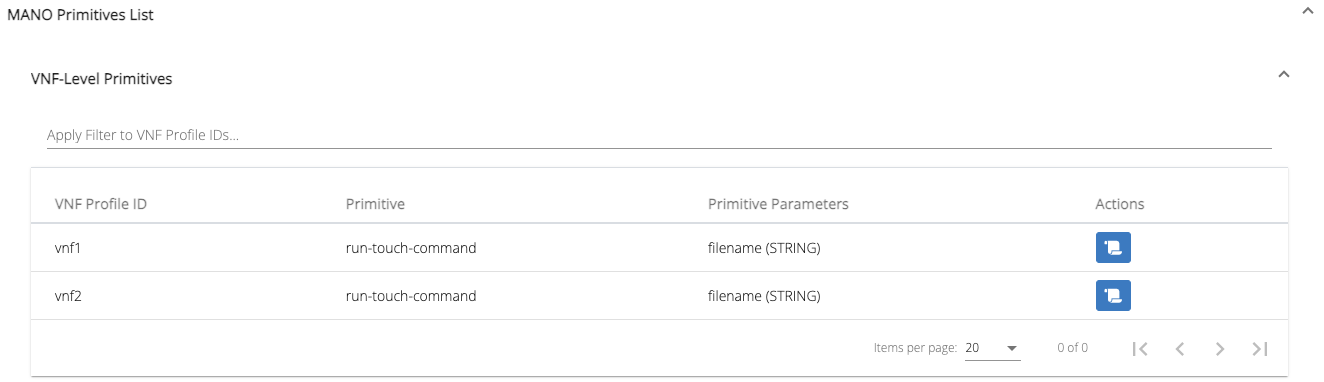The width and height of the screenshot is (1324, 382).
Task: Select the Primitive Parameters column header
Action: pos(778,204)
